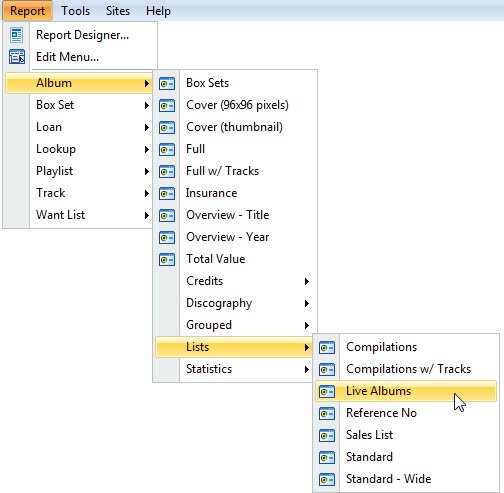Click the Report Designer icon
504x493 pixels.
[16, 35]
